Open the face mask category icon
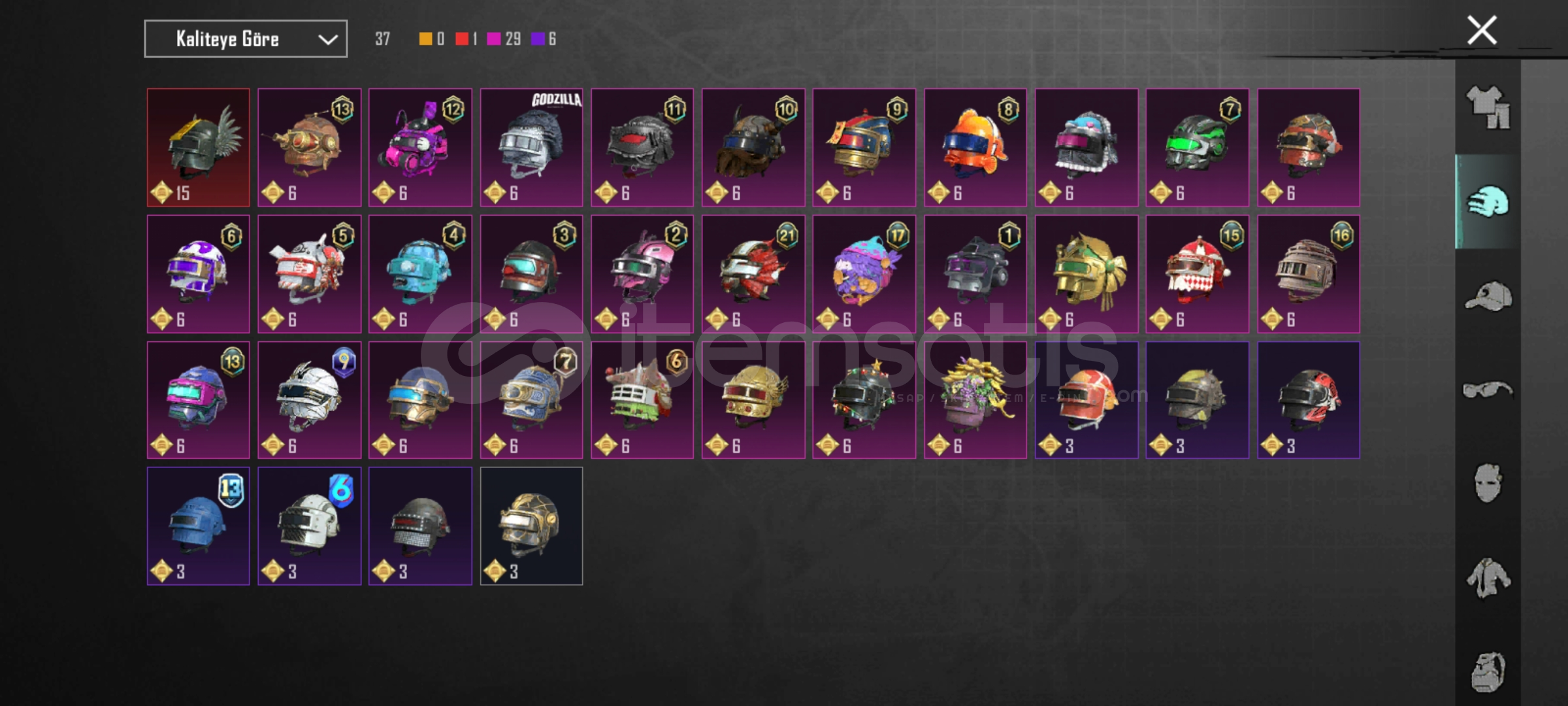1568x706 pixels. pos(1488,483)
